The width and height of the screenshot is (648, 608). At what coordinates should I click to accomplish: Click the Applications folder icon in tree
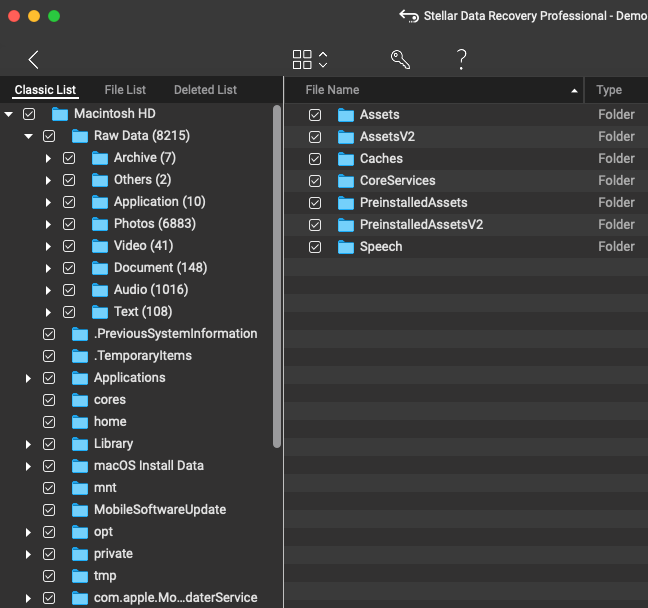click(80, 378)
